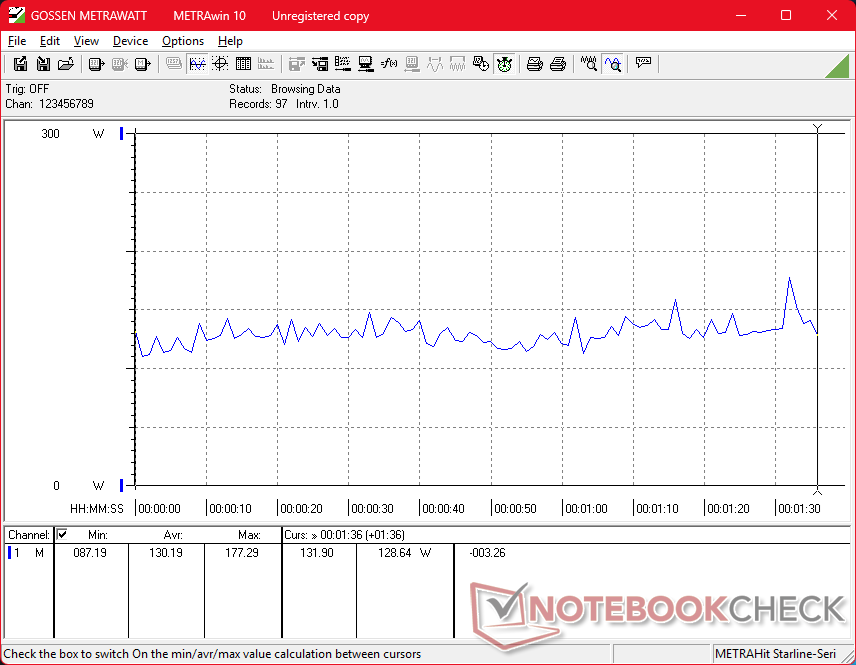
Task: Click the blue 300 W axis marker
Action: [122, 133]
